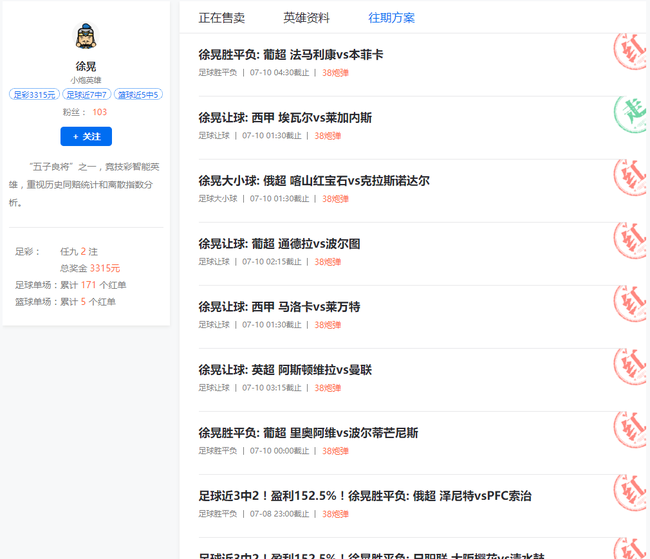Click 足球单场 累计 171 个红单 line
This screenshot has height=559, width=650.
coord(70,285)
